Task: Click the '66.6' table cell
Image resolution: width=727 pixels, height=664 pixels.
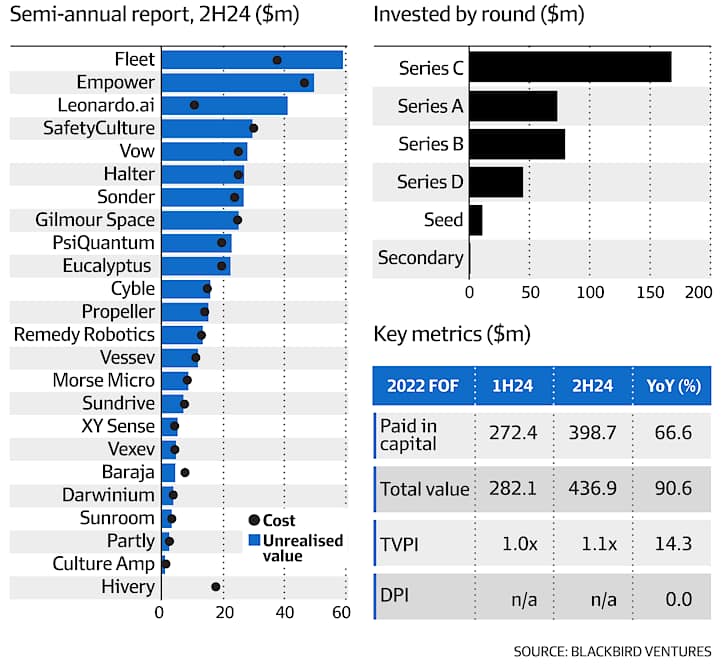Action: click(x=673, y=433)
